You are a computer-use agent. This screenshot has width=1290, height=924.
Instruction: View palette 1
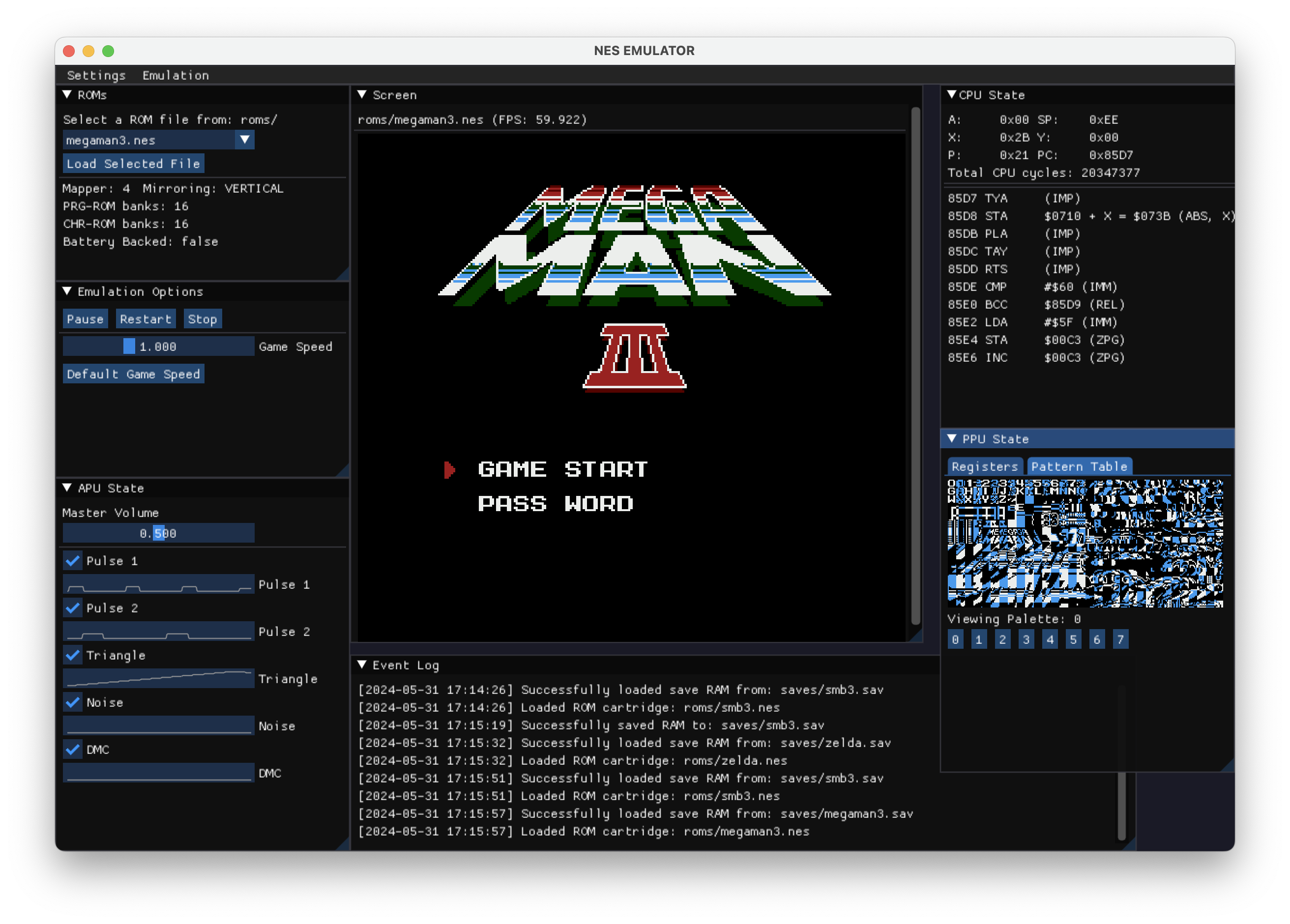(x=979, y=639)
